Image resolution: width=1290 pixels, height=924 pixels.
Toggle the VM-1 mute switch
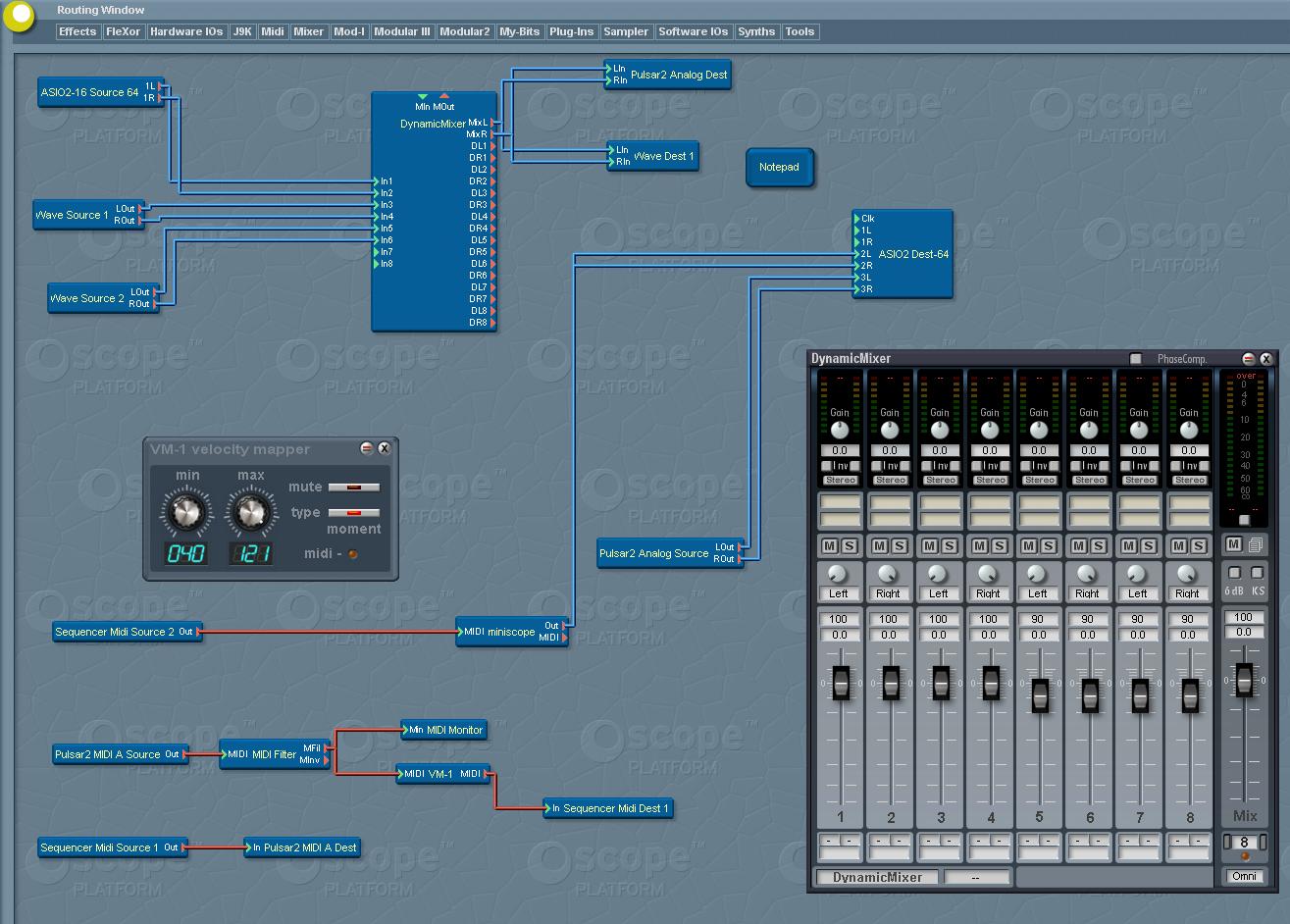(x=354, y=487)
